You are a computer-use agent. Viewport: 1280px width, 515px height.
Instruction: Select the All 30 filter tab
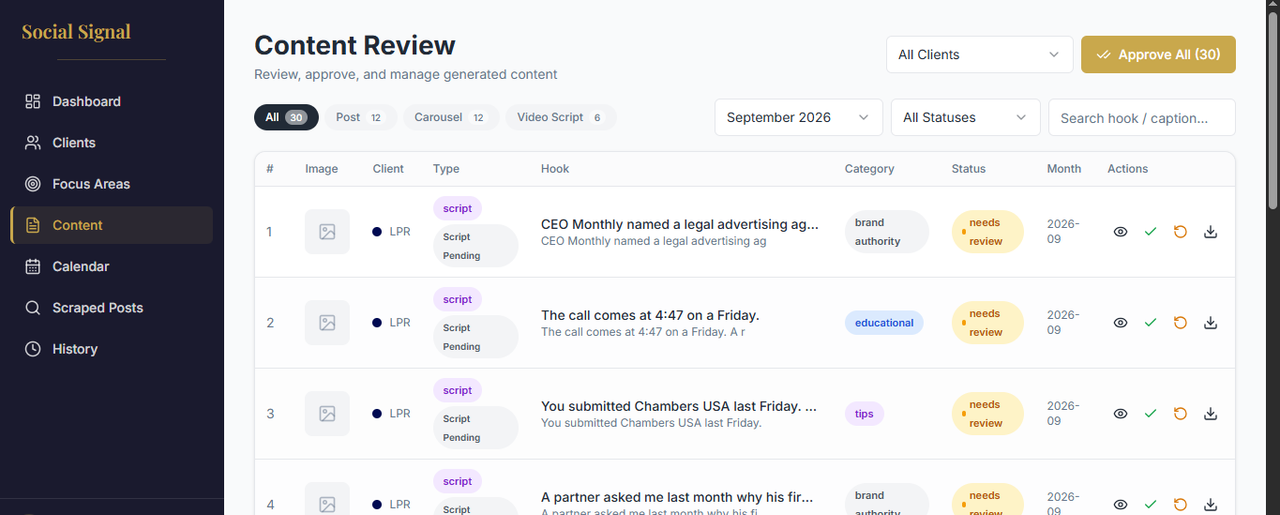[286, 117]
